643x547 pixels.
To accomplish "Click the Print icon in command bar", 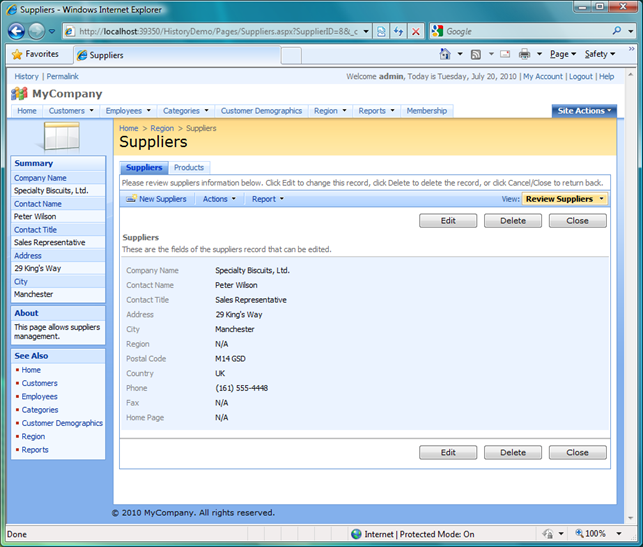I will tap(524, 54).
